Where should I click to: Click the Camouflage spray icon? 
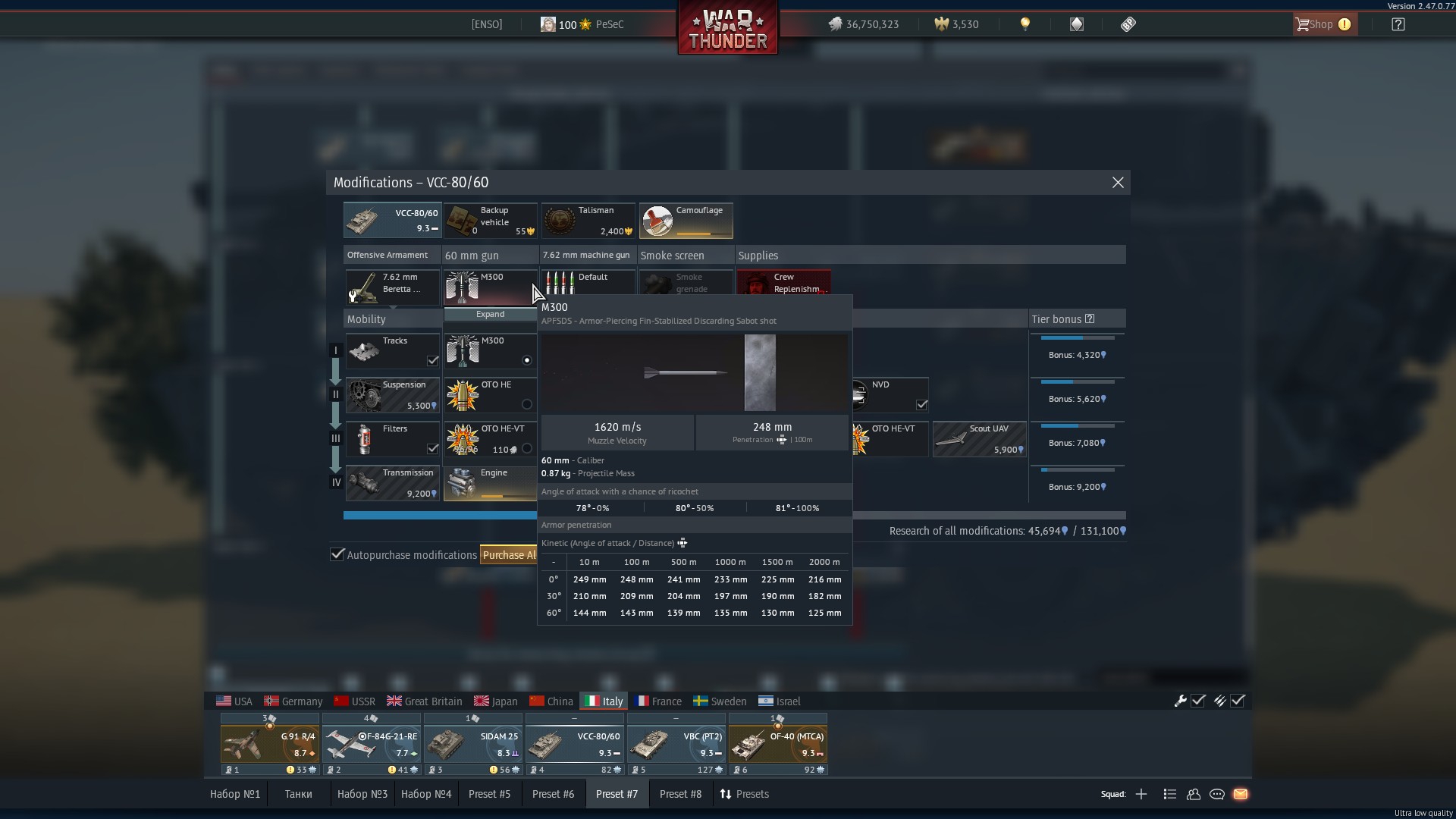coord(657,221)
